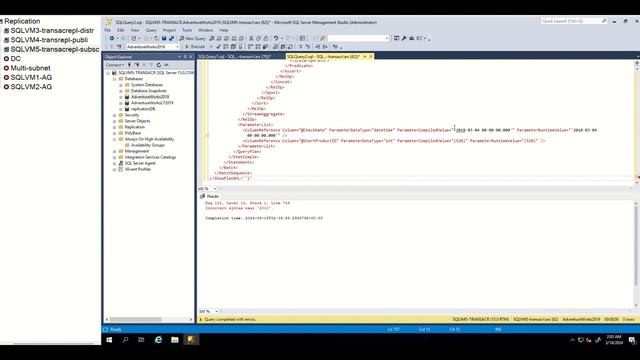Select the Multi-subnet entry
Viewport: 640px width, 360px height.
[30, 68]
